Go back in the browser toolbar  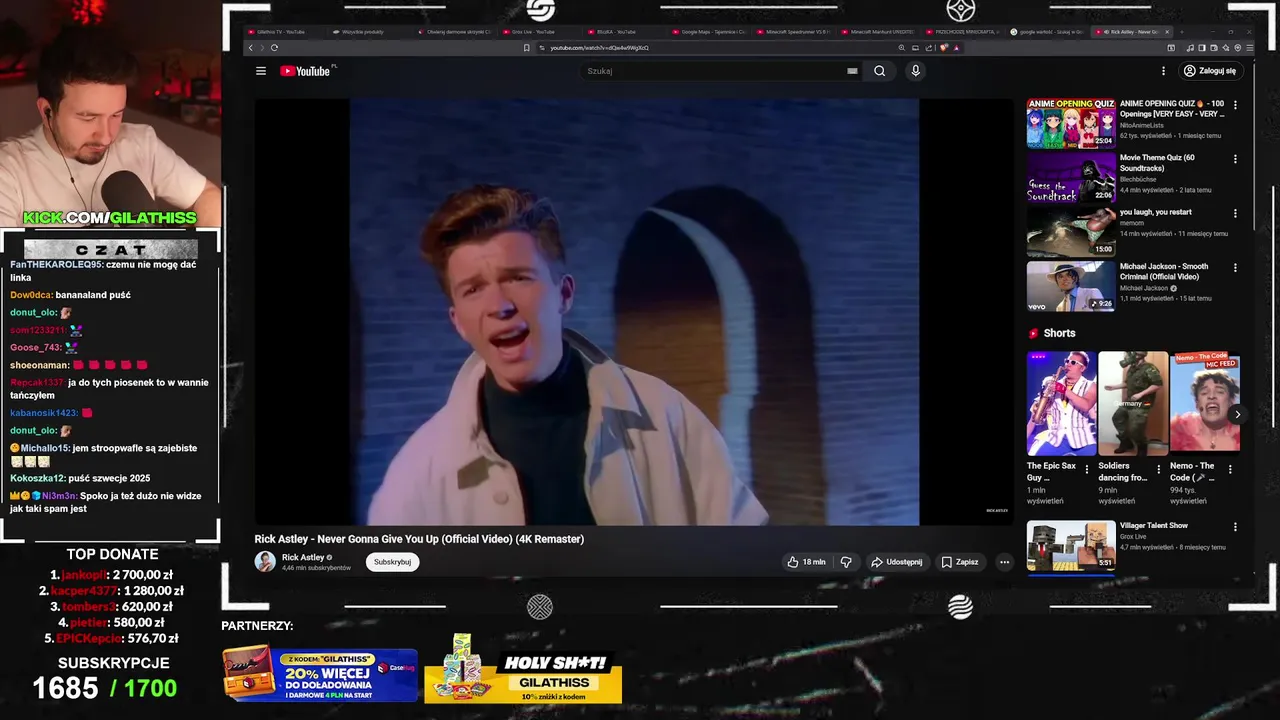point(251,47)
